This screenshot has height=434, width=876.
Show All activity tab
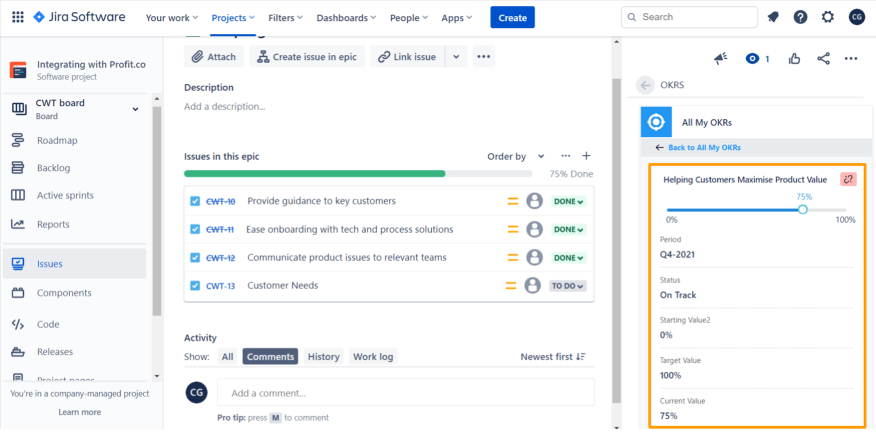227,356
